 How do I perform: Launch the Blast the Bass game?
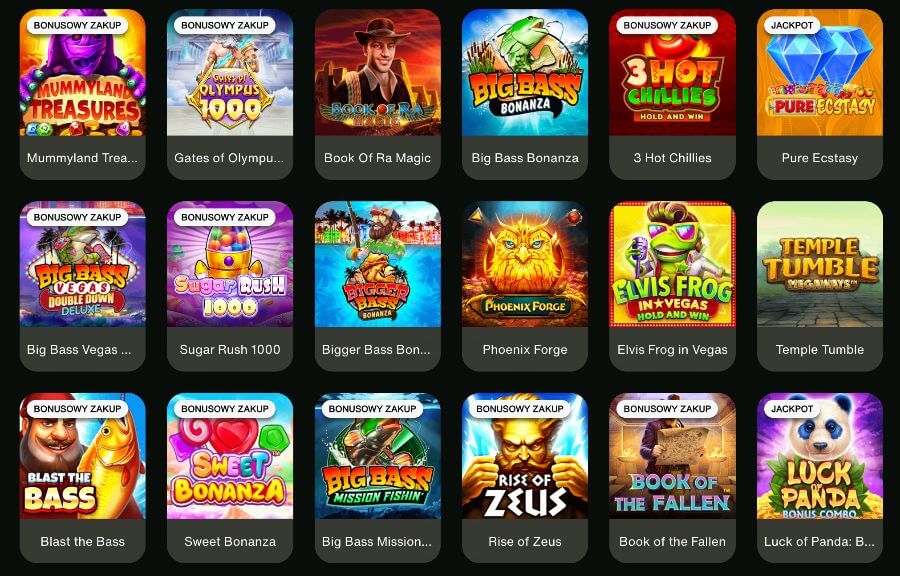tap(83, 477)
